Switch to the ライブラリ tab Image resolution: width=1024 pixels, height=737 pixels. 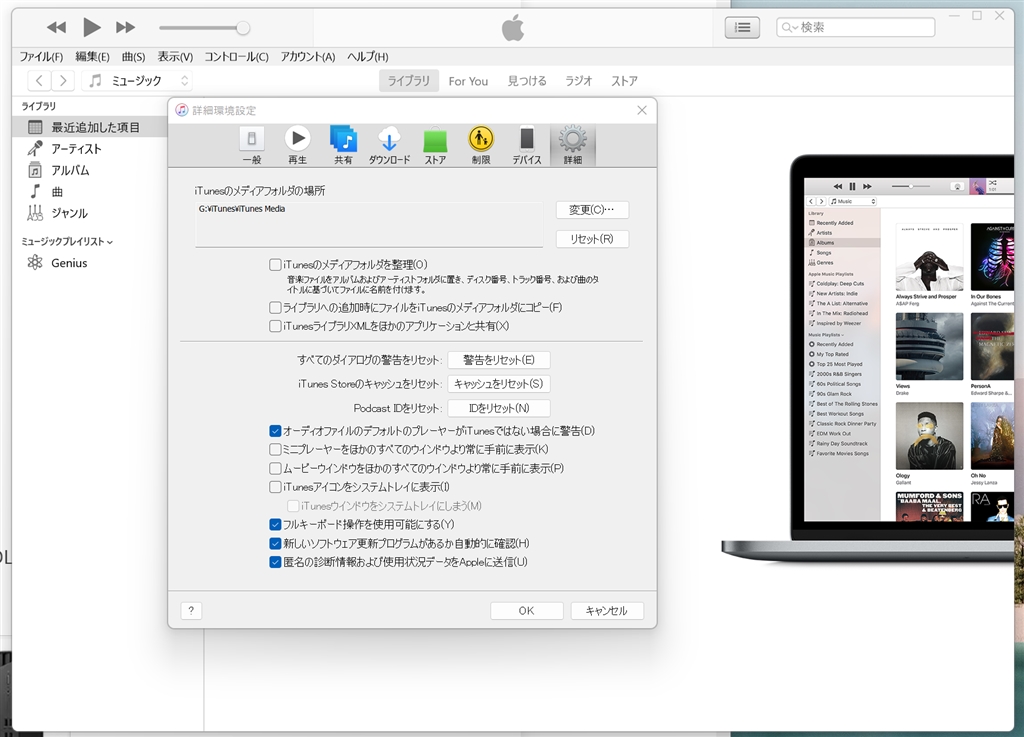[x=409, y=81]
